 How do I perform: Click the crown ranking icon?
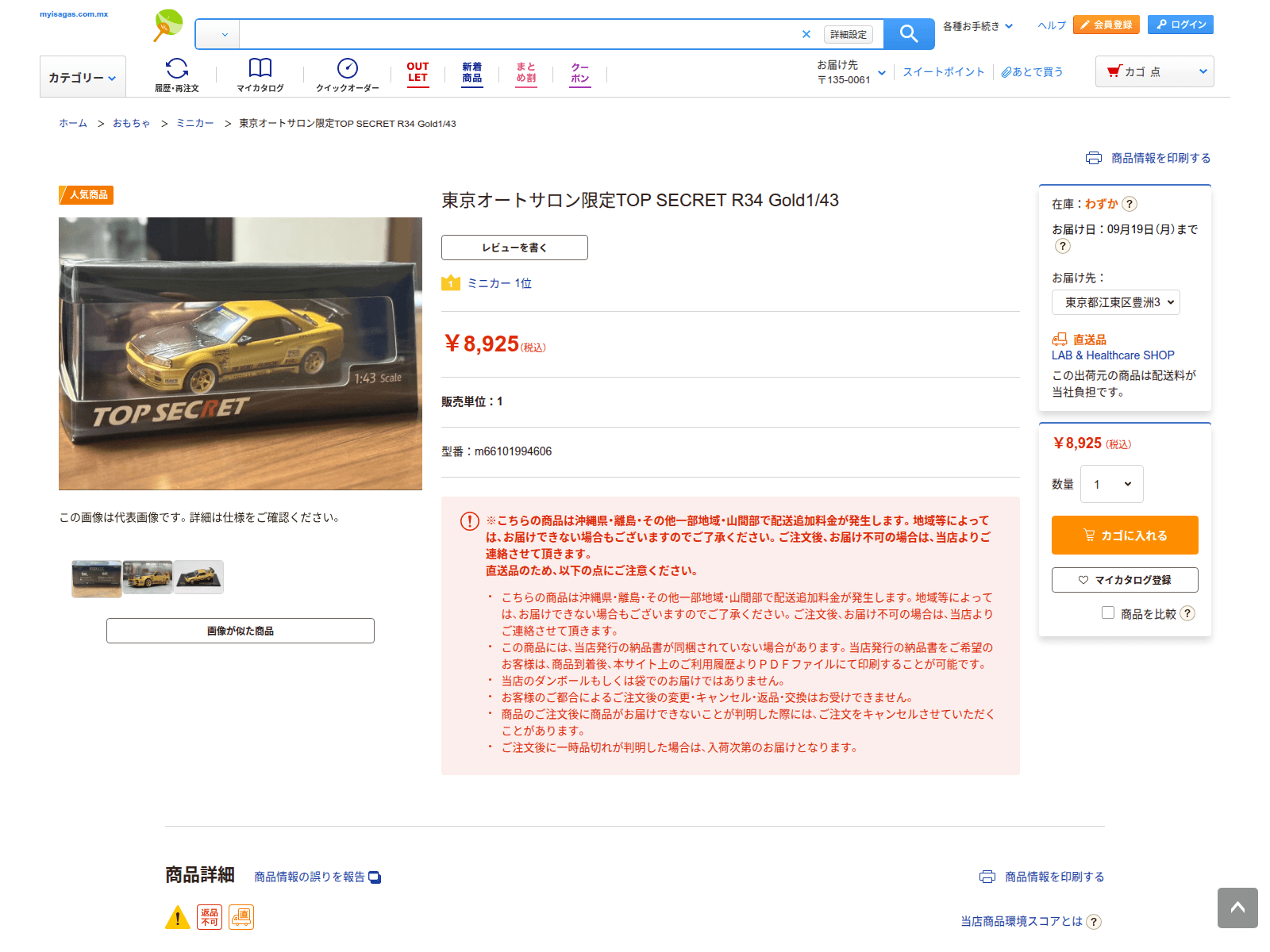[451, 282]
